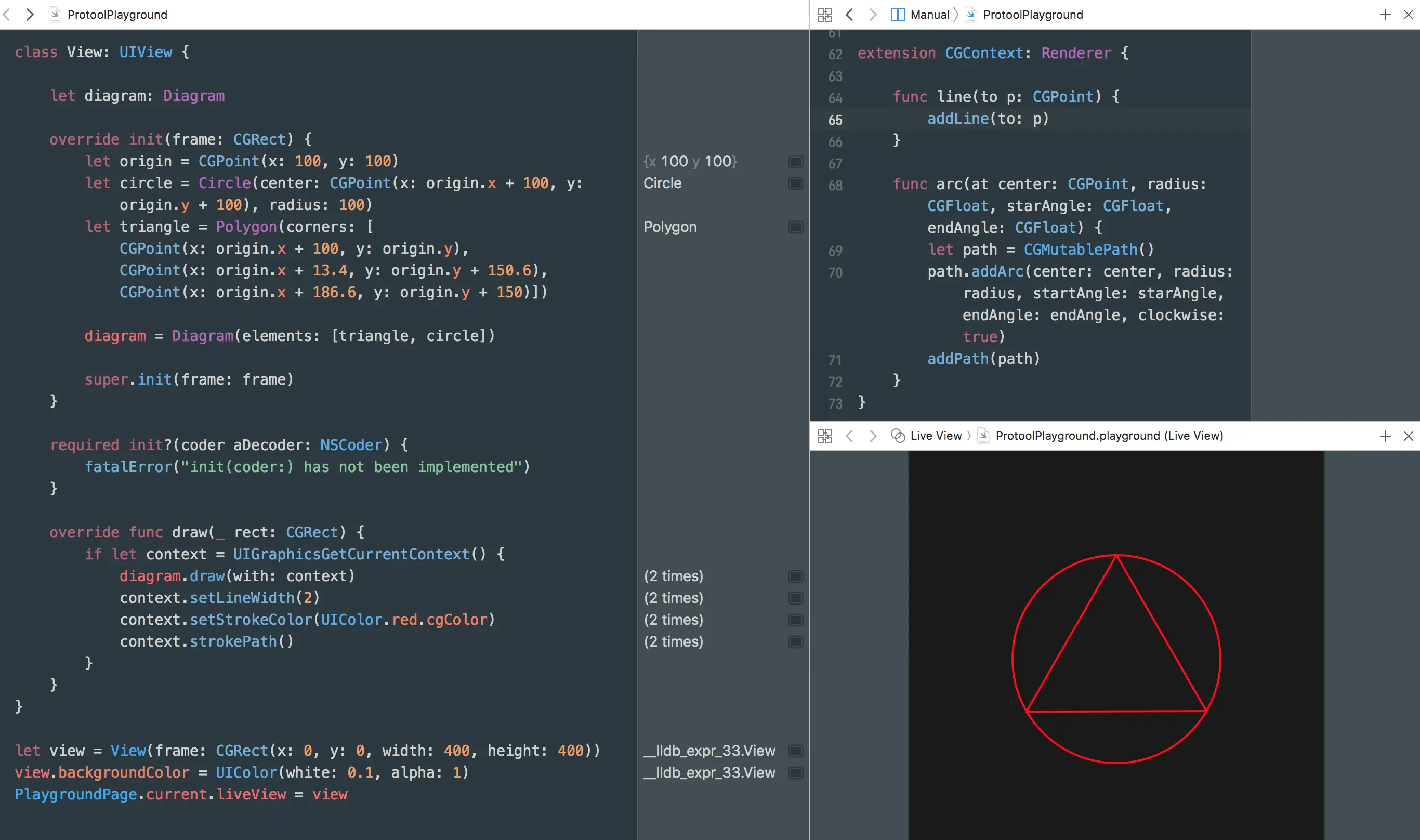Go back in Manual assistant editor
The height and width of the screenshot is (840, 1420).
(x=849, y=15)
